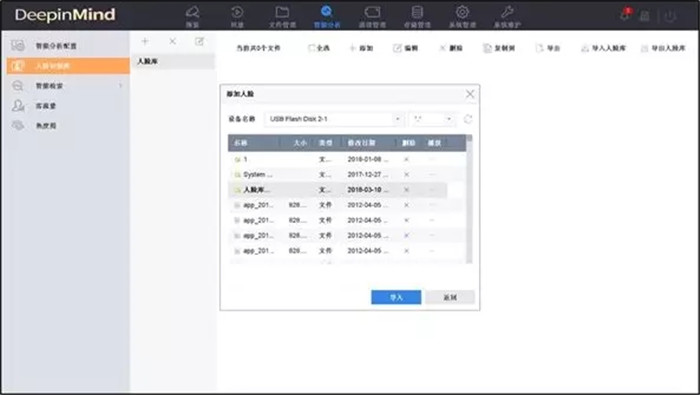This screenshot has width=700, height=395.
Task: Click the power icon in the top bar
Action: [x=670, y=17]
